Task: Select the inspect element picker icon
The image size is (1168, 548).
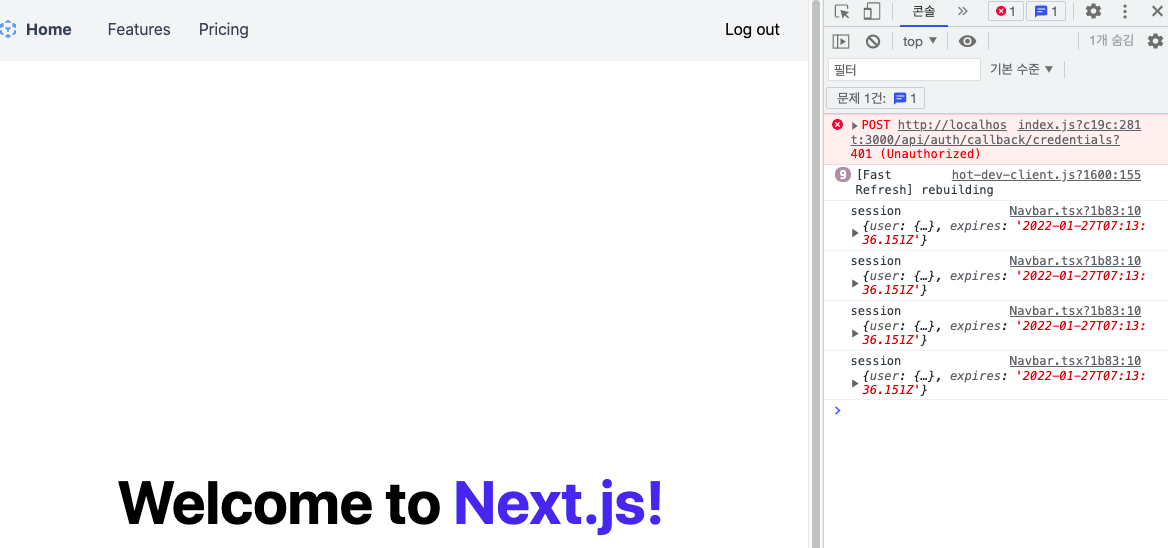Action: click(842, 11)
